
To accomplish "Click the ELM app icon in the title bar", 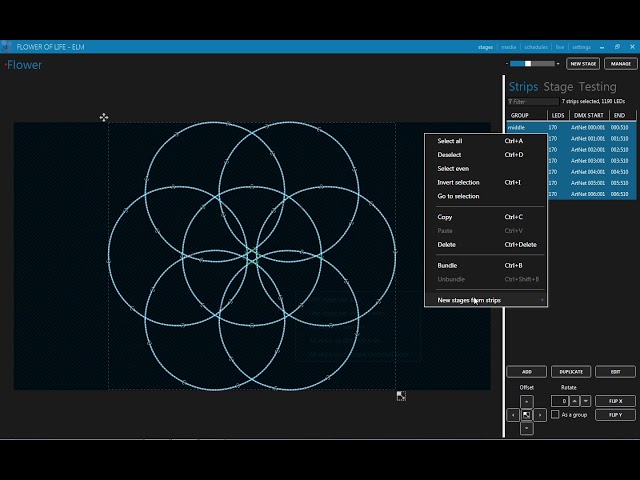I will tap(7, 47).
